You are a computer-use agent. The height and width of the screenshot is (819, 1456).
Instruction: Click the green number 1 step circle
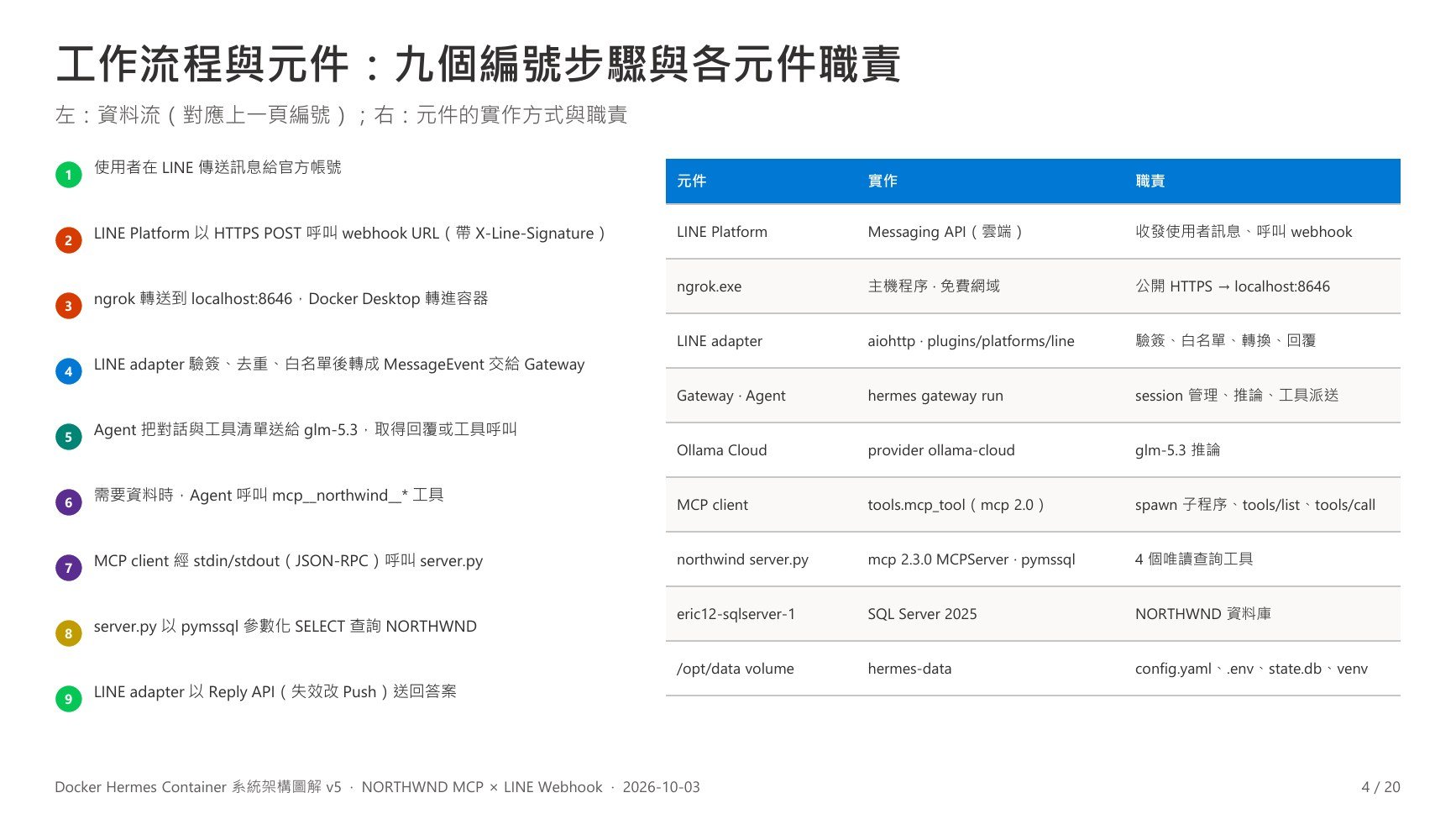[x=69, y=175]
